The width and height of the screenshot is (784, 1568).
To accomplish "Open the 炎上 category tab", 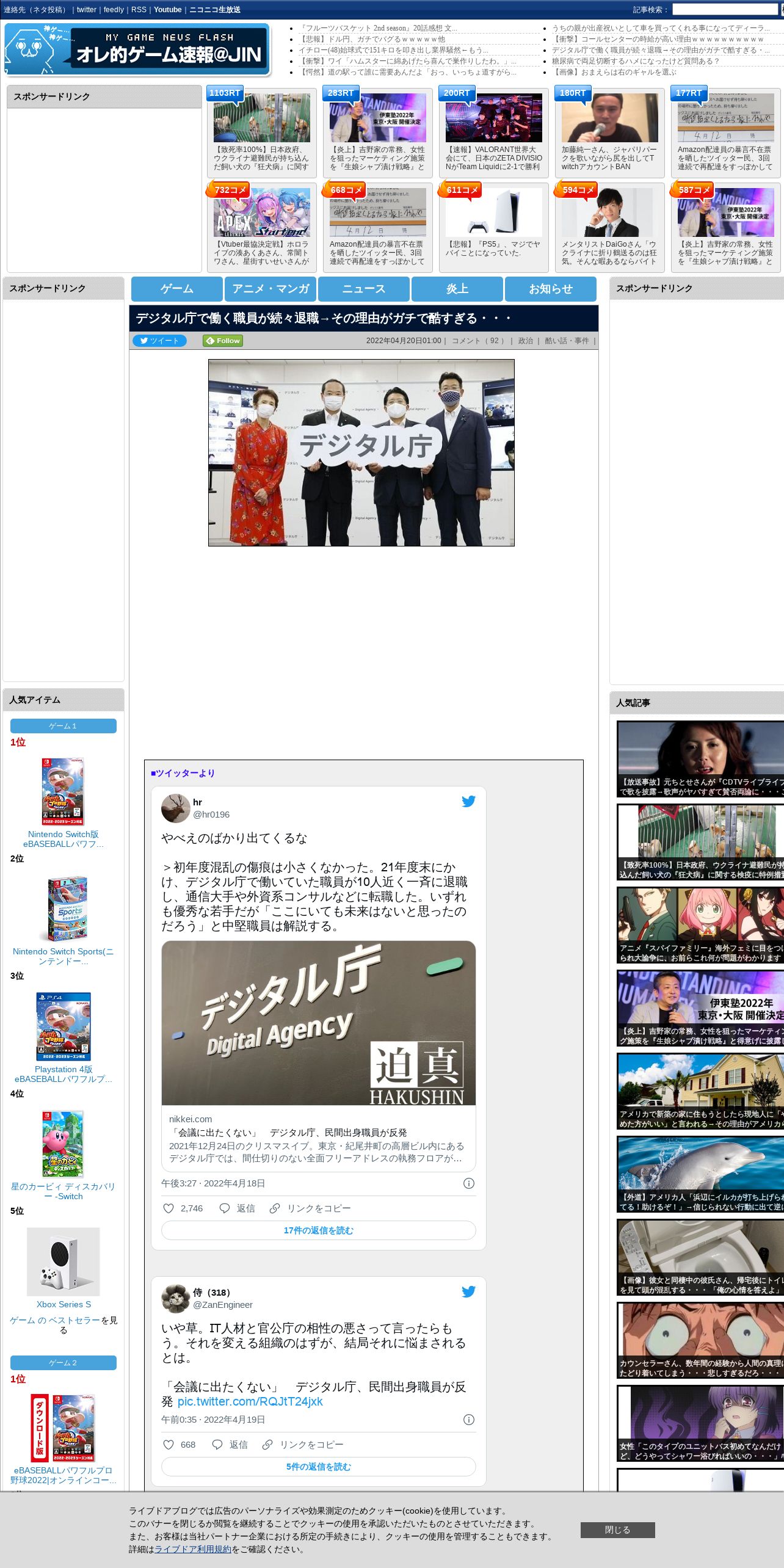I will click(457, 289).
